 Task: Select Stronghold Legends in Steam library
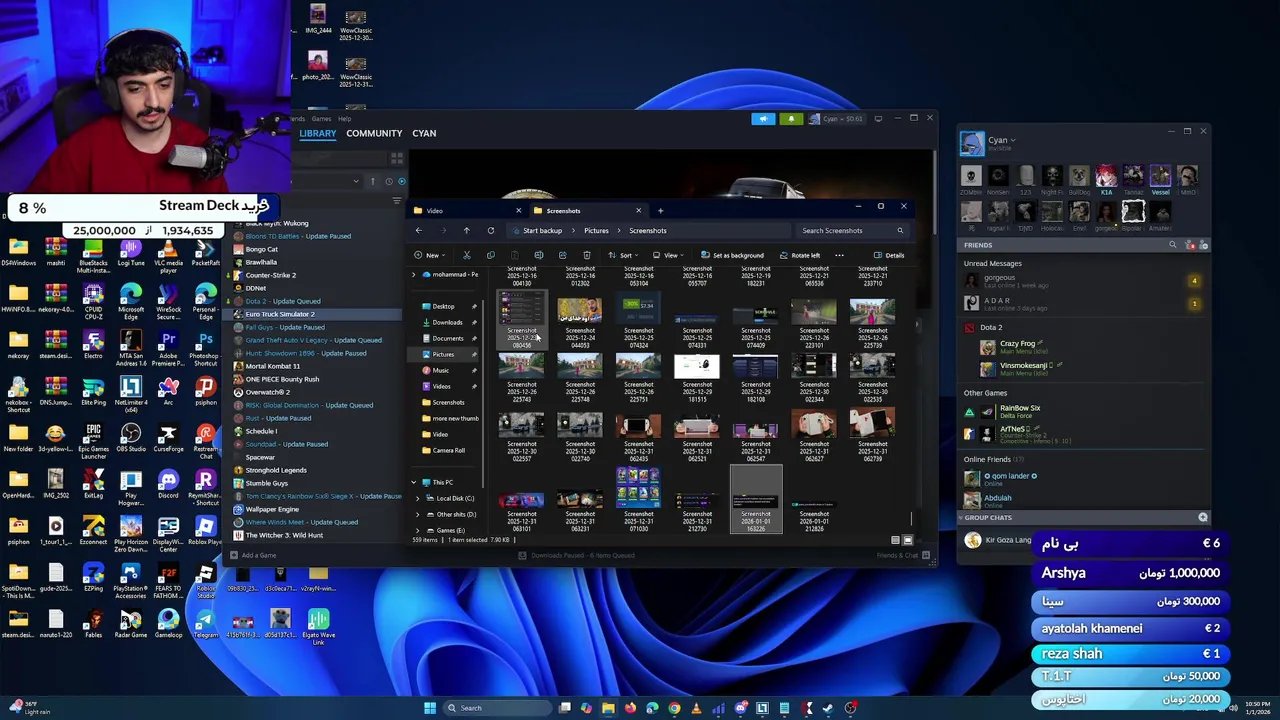pos(276,470)
